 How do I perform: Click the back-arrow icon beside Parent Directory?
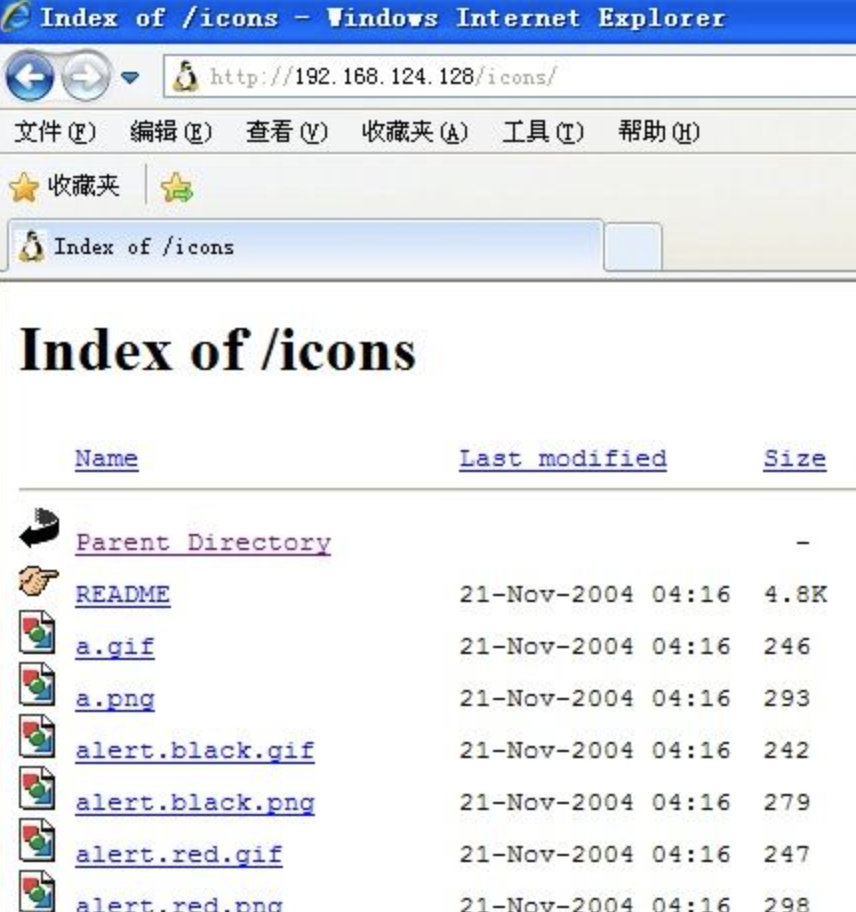pos(40,528)
